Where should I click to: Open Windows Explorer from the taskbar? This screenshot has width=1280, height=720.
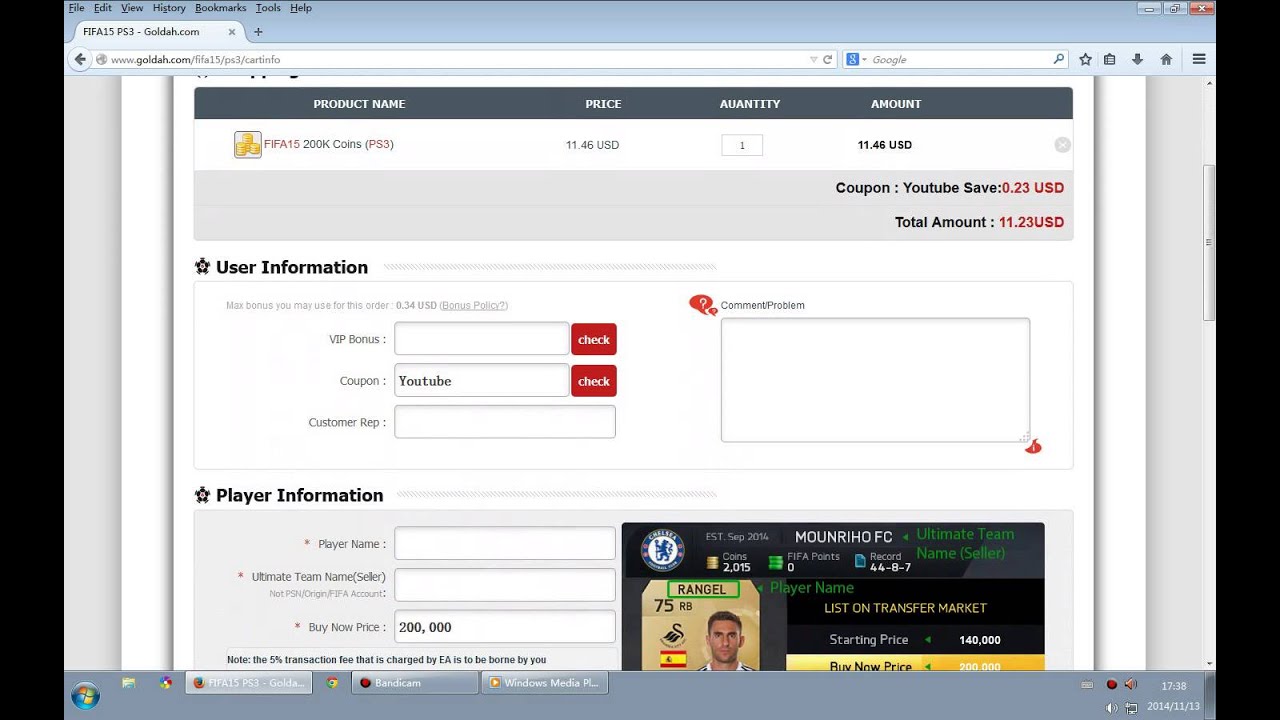tap(128, 683)
